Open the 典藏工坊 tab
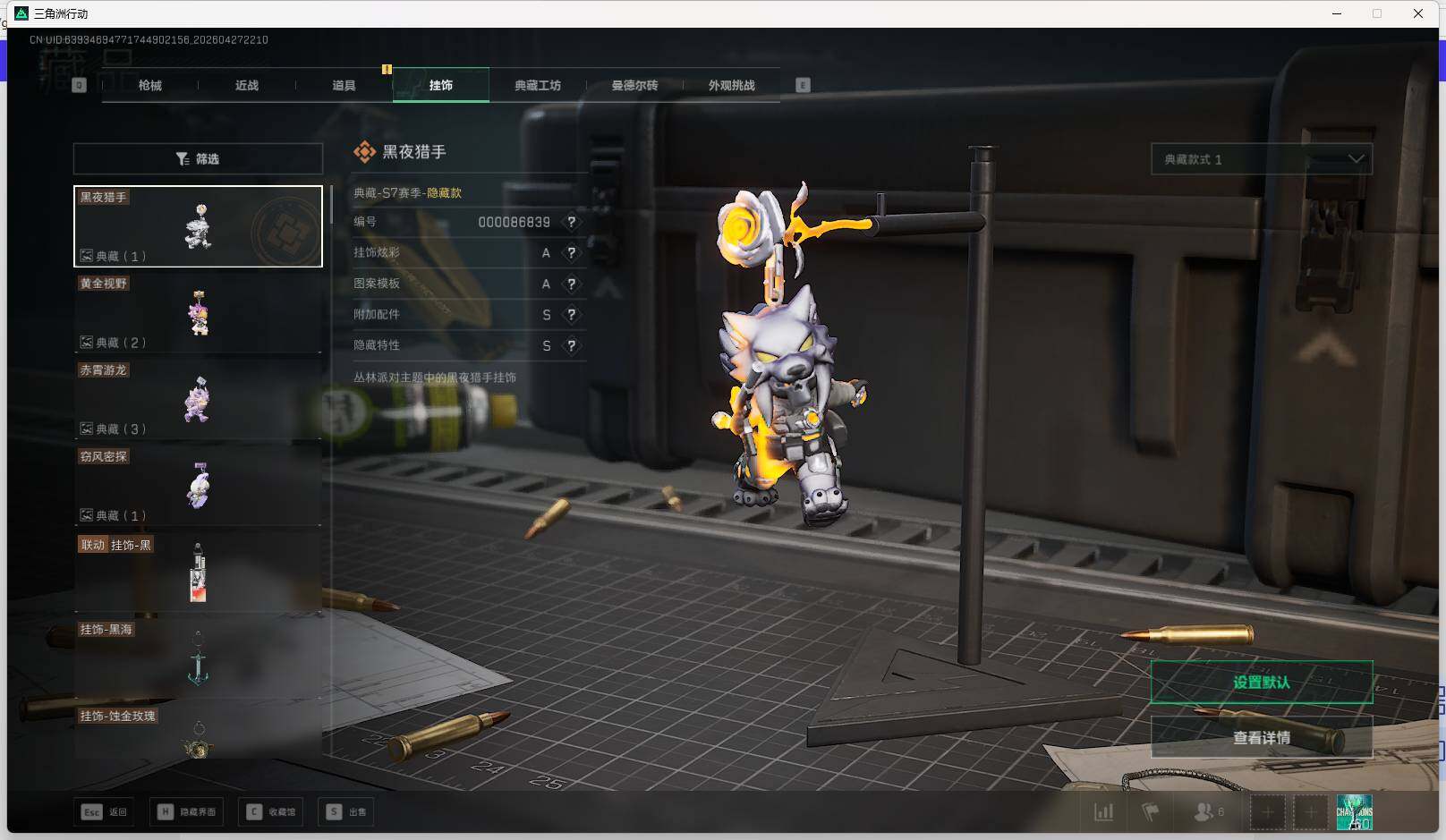Image resolution: width=1446 pixels, height=840 pixels. click(538, 86)
